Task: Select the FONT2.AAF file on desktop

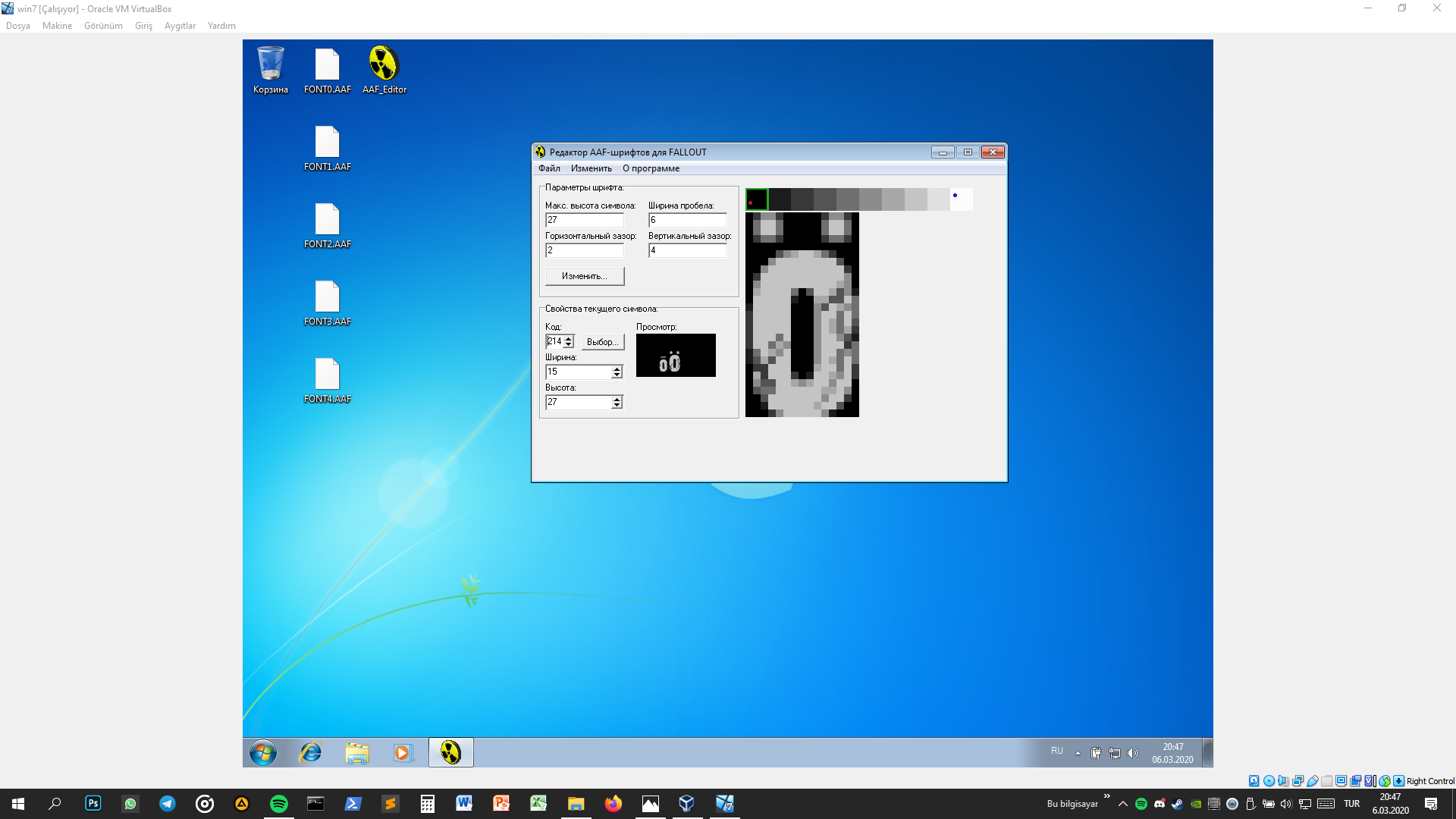Action: tap(327, 225)
